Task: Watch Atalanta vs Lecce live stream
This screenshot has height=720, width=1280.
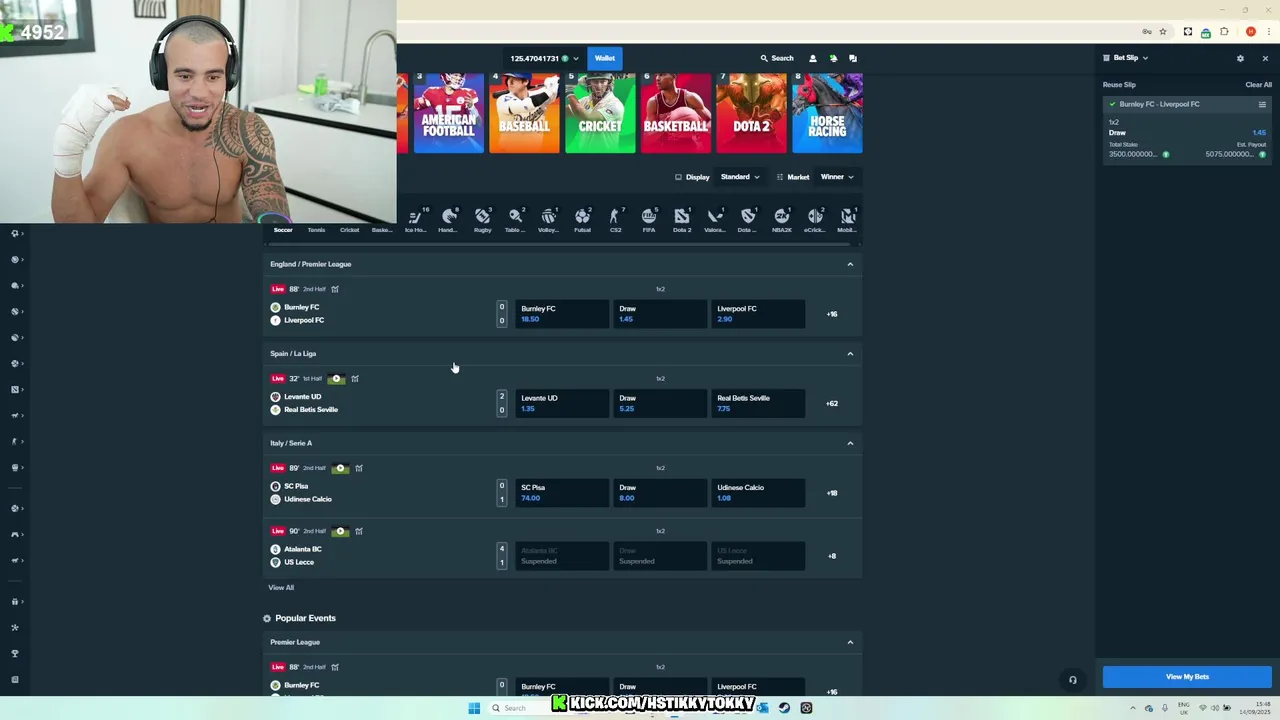Action: (341, 531)
